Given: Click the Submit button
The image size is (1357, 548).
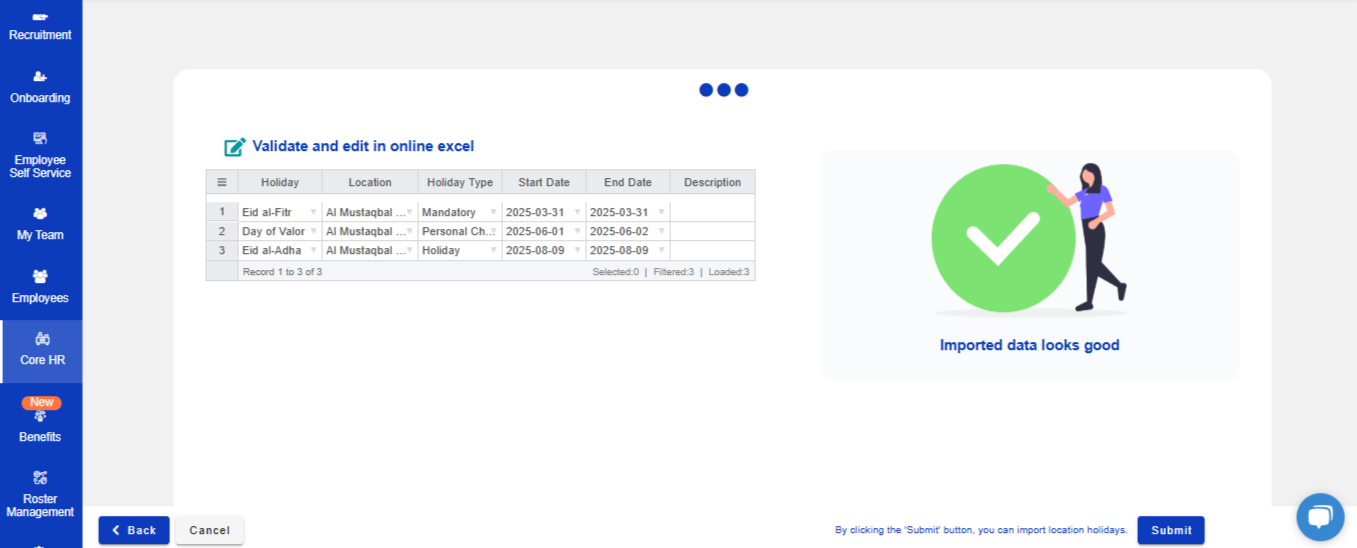Looking at the screenshot, I should (x=1170, y=530).
